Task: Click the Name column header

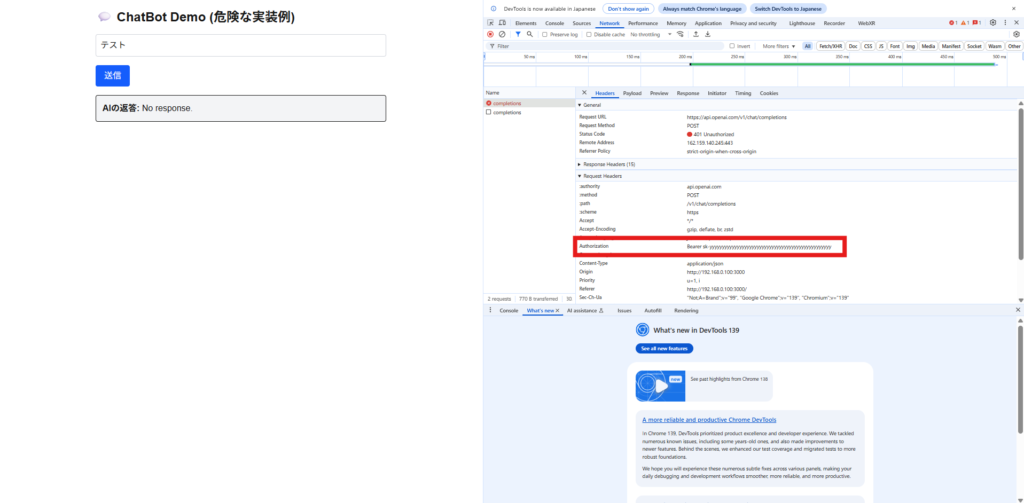Action: [530, 93]
